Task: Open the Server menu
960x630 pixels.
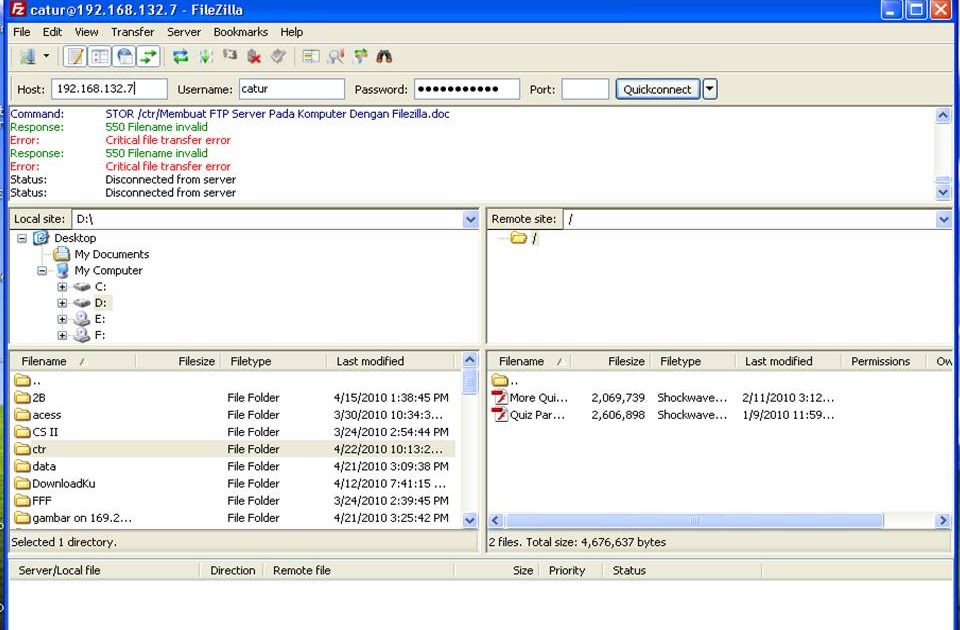Action: (x=184, y=32)
